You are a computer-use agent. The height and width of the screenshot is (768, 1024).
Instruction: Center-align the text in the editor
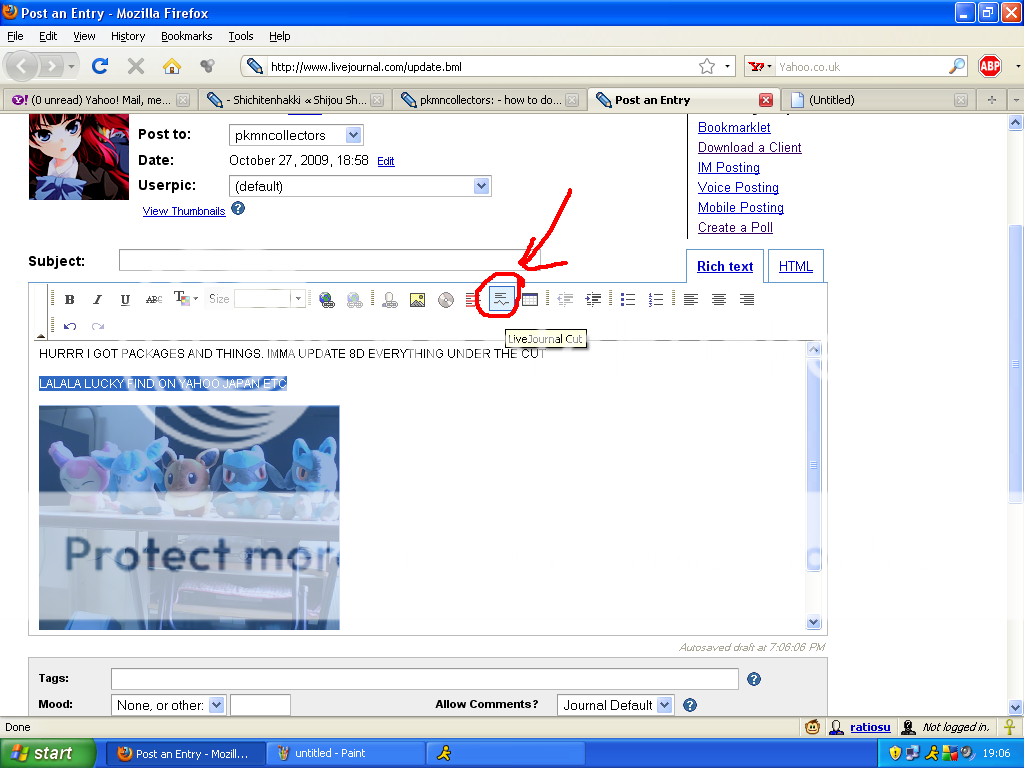click(719, 299)
